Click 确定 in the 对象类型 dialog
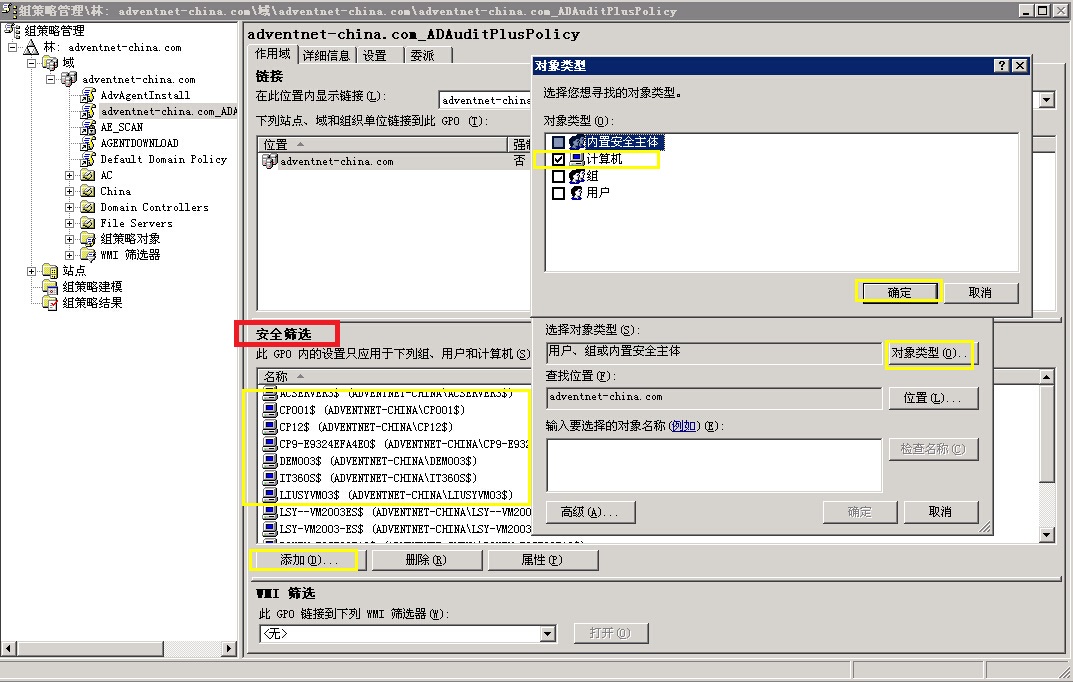Viewport: 1073px width, 682px height. [x=899, y=293]
